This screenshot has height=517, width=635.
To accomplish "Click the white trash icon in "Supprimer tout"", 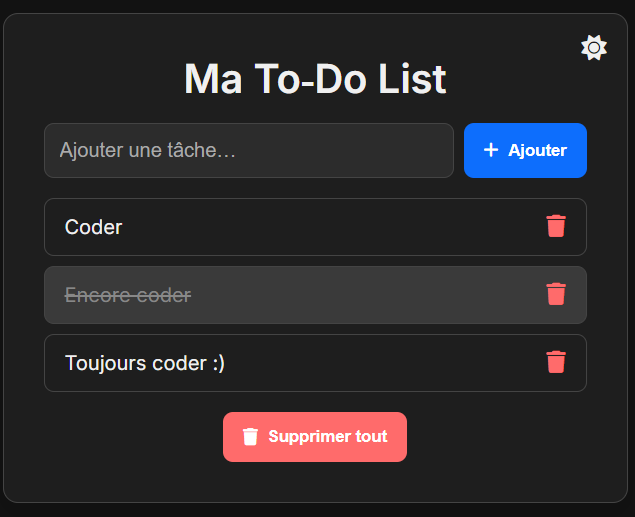I will pyautogui.click(x=251, y=437).
